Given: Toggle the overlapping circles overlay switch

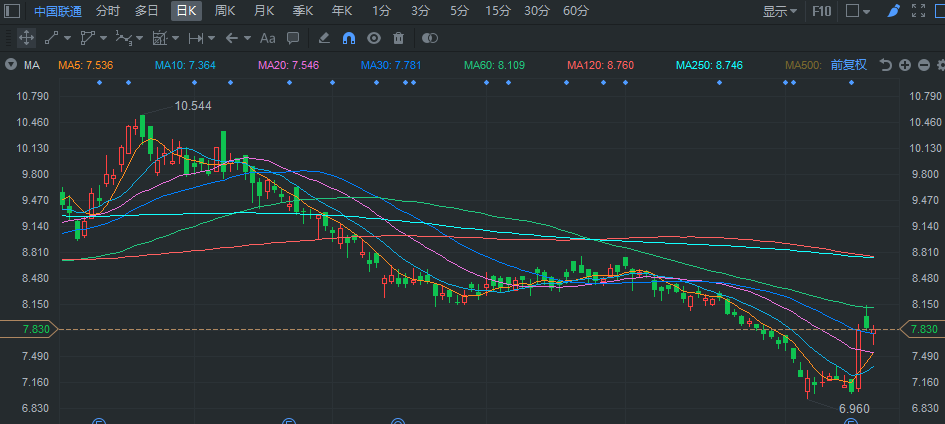Looking at the screenshot, I should coord(430,38).
